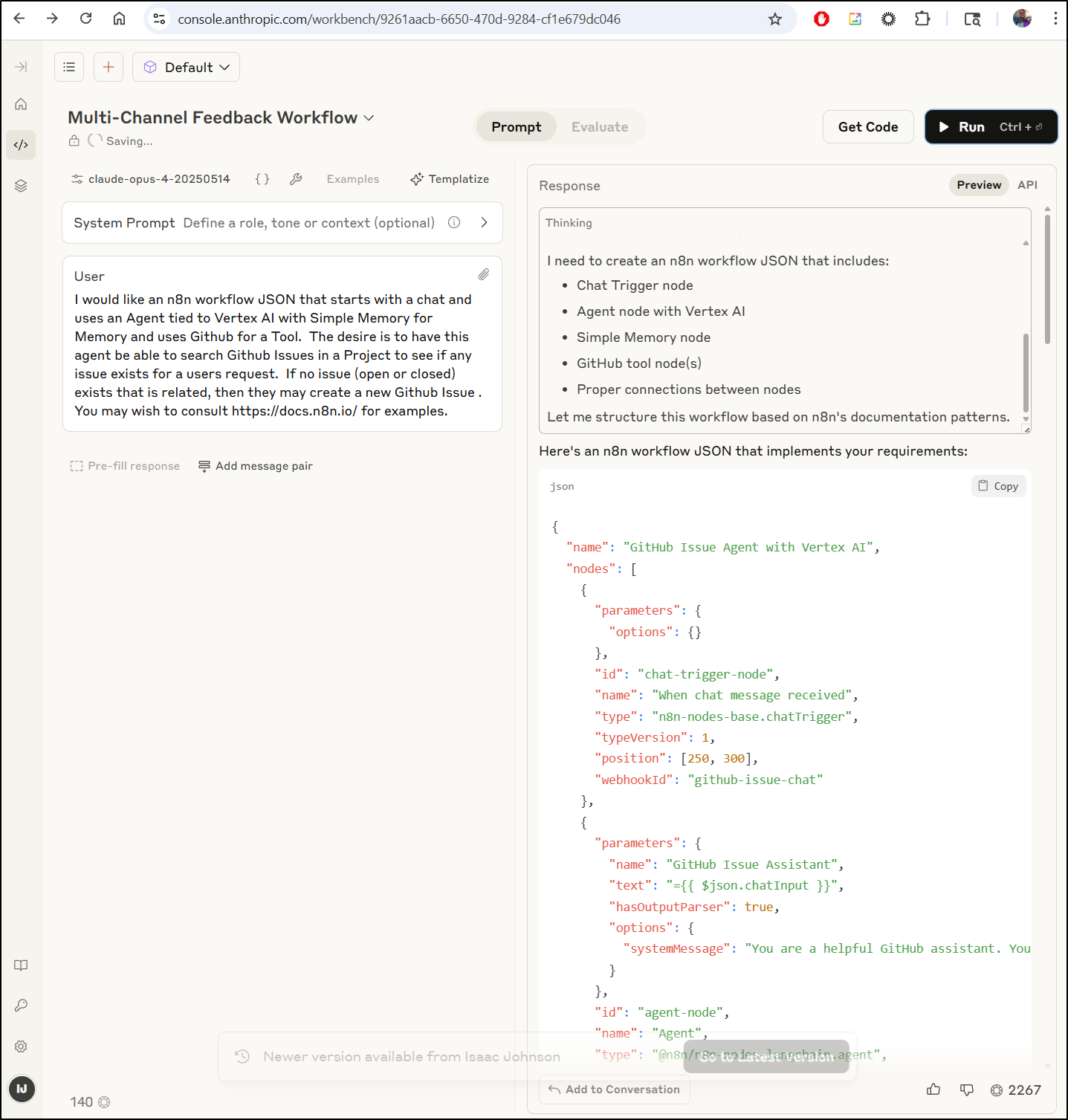The height and width of the screenshot is (1120, 1068).
Task: Open the tools wrench icon
Action: 296,179
